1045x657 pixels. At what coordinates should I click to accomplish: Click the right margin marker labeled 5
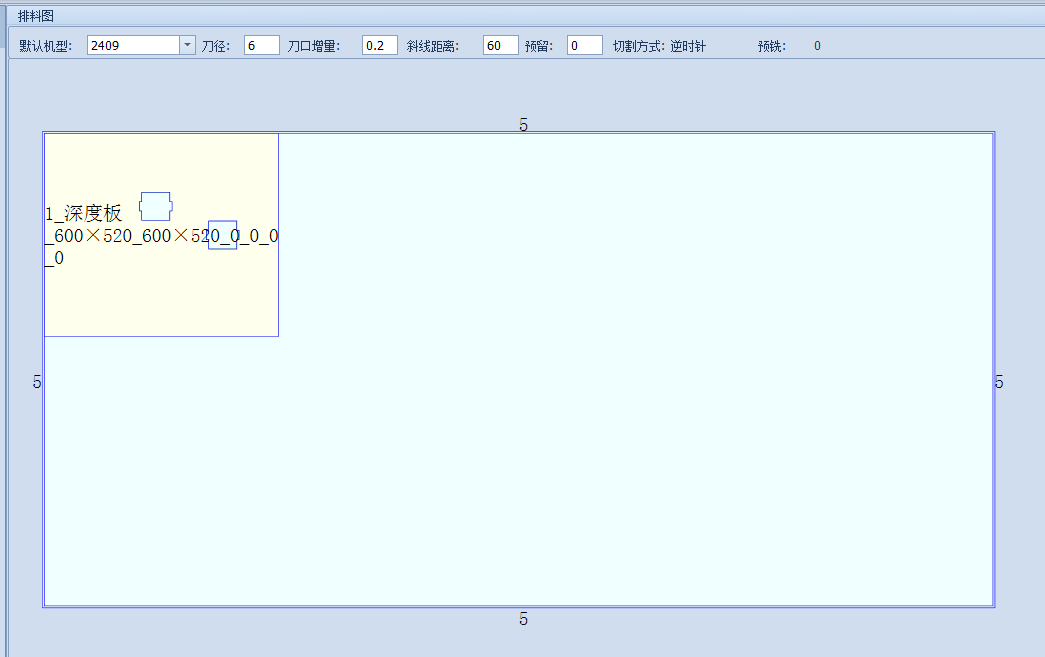pos(998,381)
